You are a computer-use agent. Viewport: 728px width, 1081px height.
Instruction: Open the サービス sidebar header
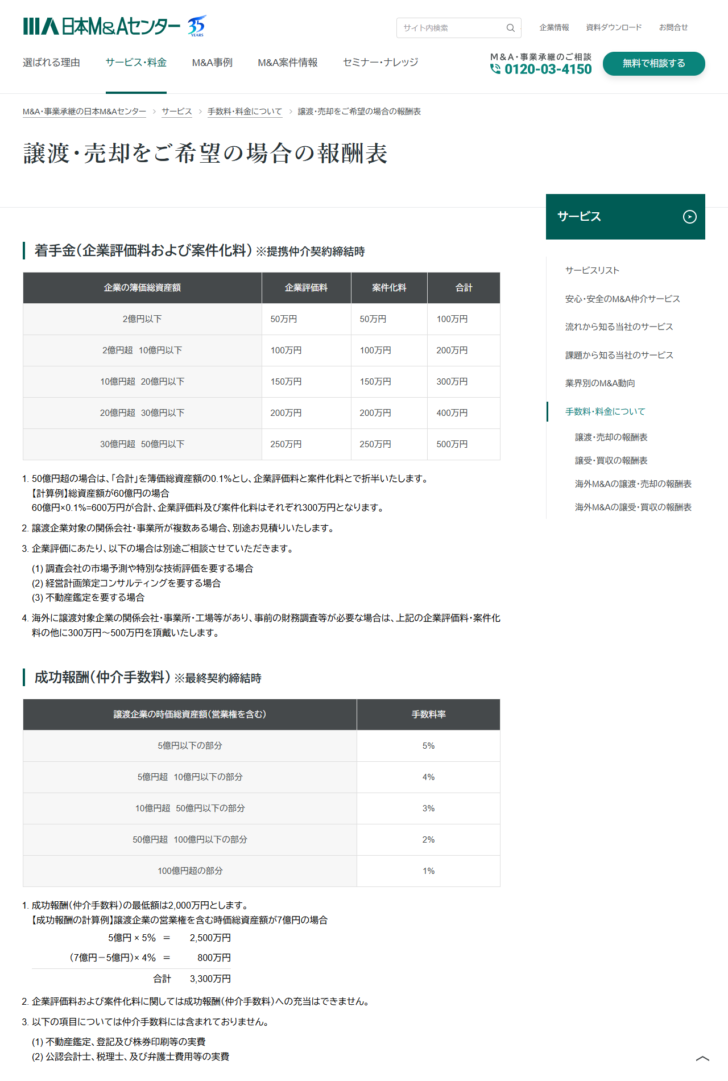pos(625,216)
